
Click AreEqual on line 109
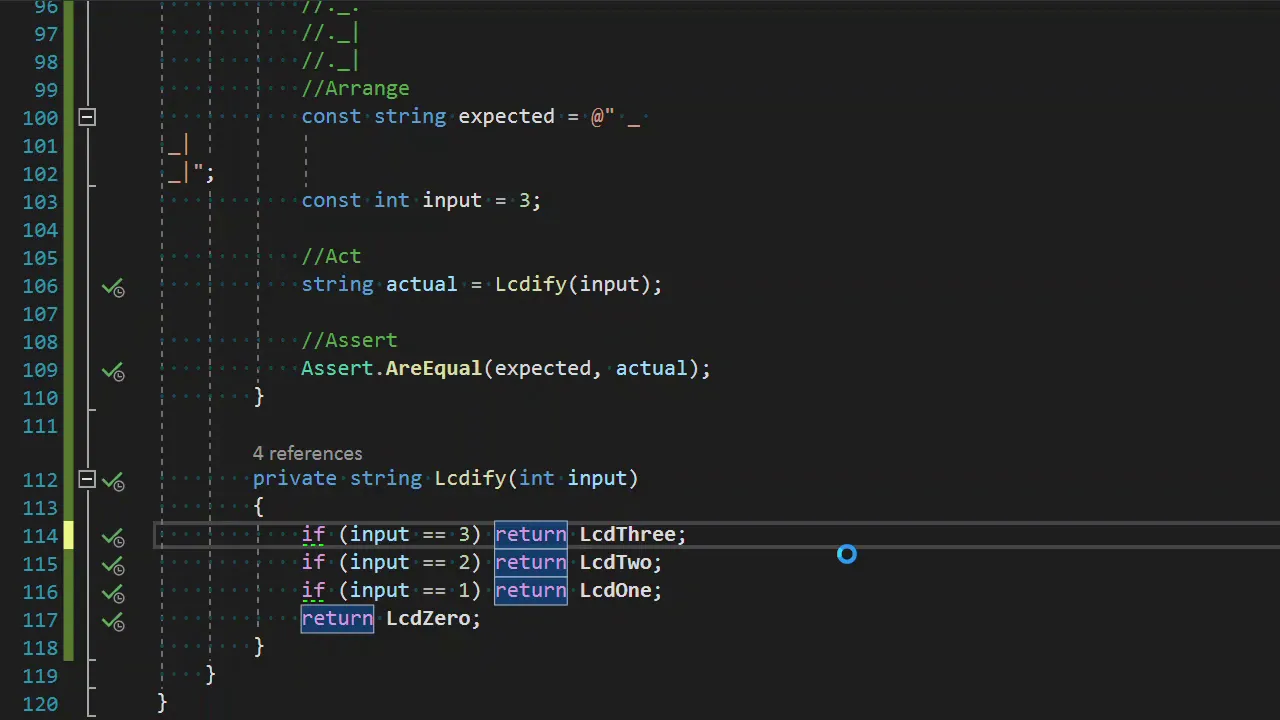point(434,368)
